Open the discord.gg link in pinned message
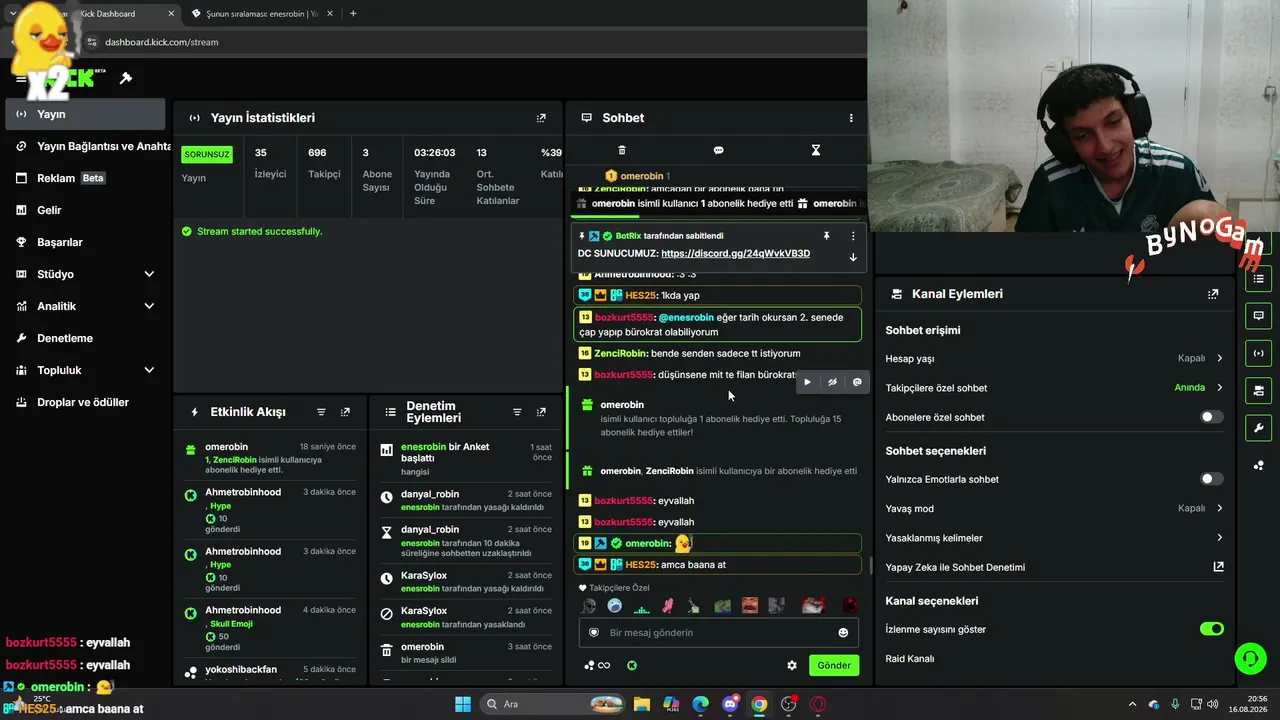 (x=735, y=254)
